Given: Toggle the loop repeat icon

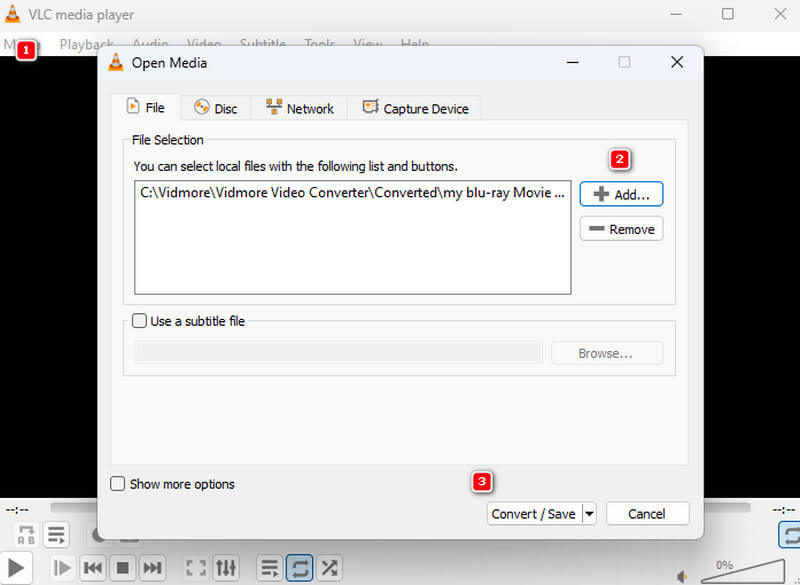Looking at the screenshot, I should coord(299,568).
